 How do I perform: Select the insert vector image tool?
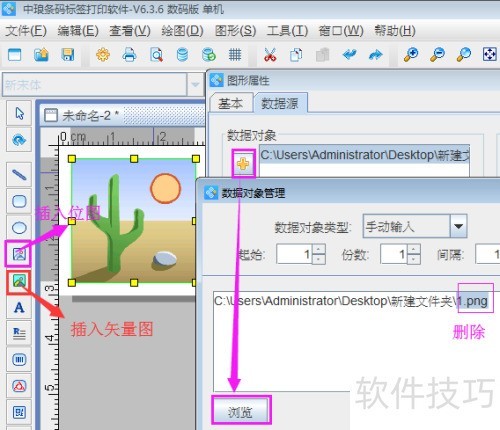pos(19,281)
